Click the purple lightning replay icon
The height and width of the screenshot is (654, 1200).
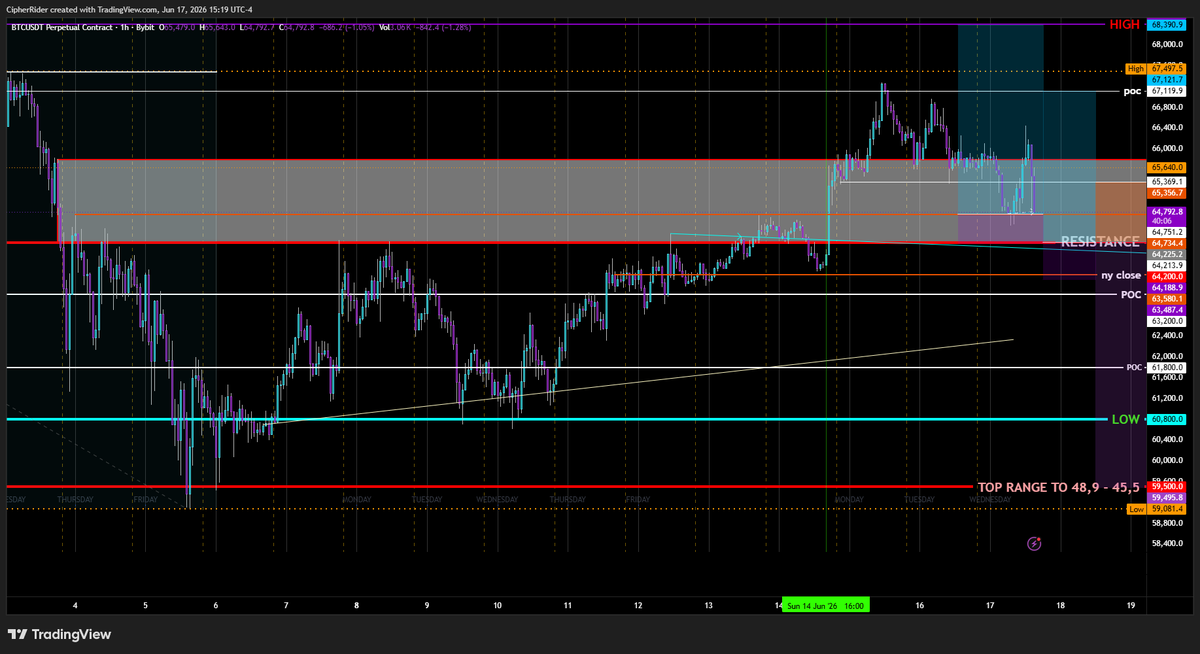[1034, 543]
